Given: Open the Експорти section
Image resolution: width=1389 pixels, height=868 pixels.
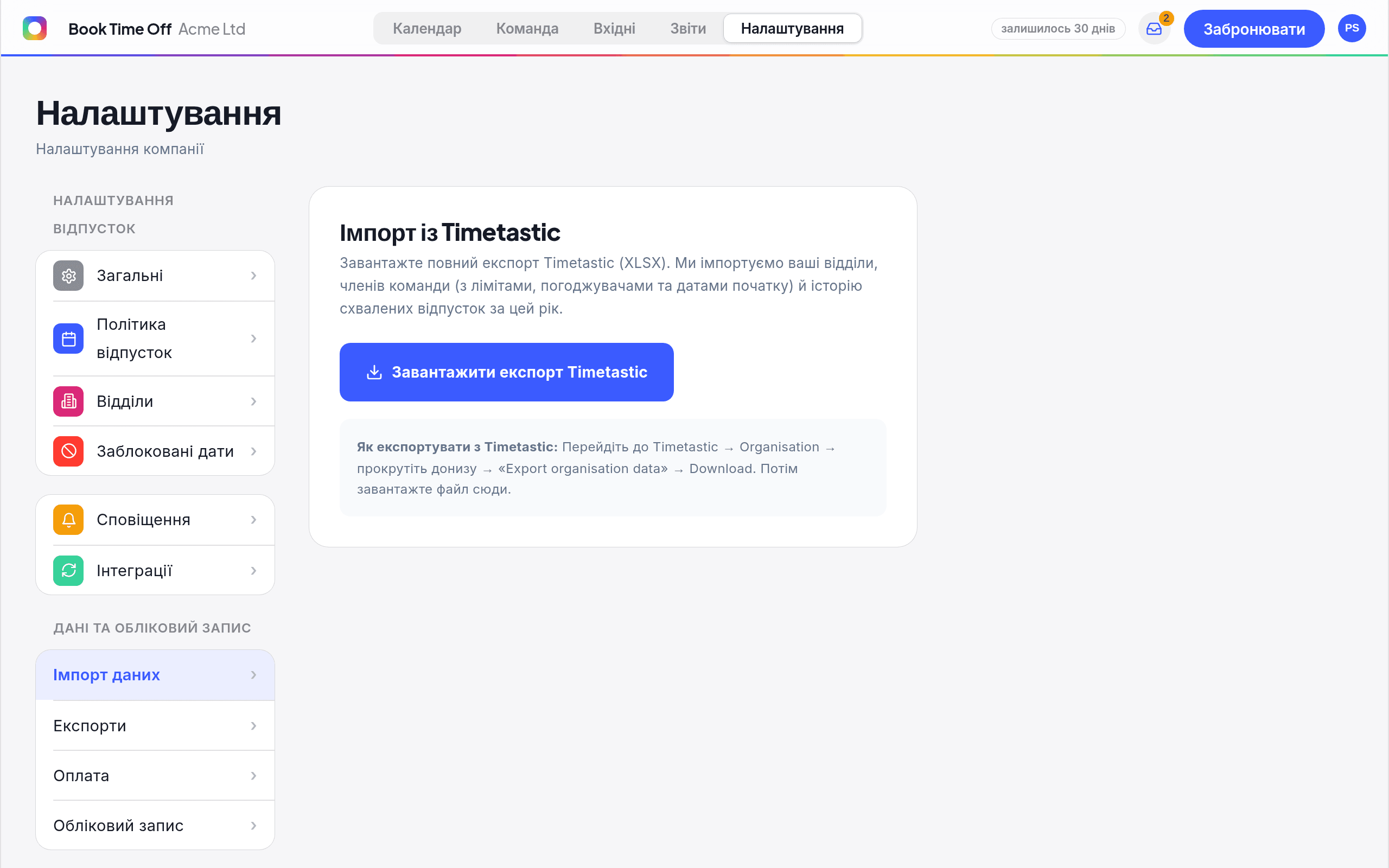Looking at the screenshot, I should [155, 726].
